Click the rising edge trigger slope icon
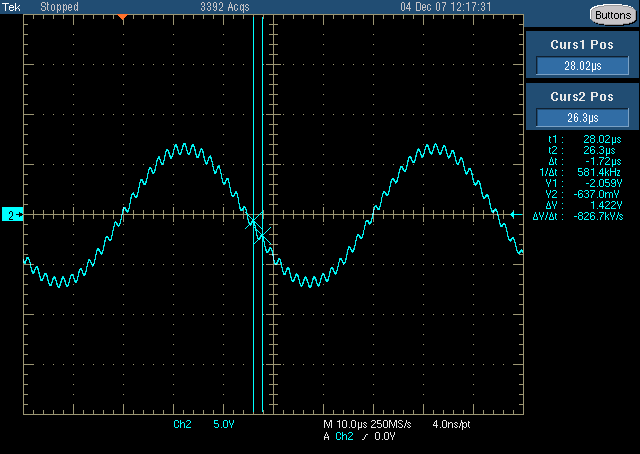The image size is (640, 454). (364, 437)
